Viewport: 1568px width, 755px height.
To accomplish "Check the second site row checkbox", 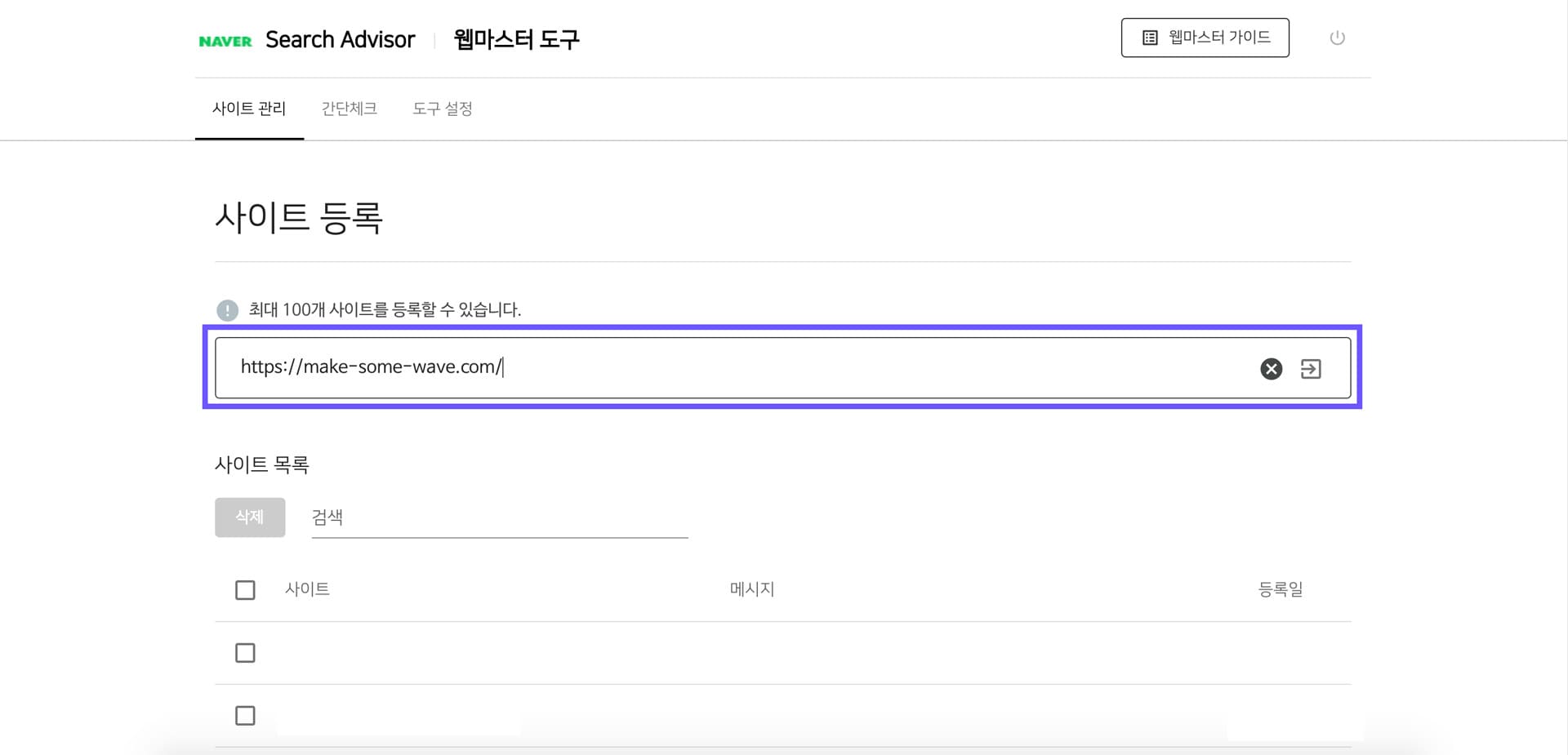I will point(245,716).
